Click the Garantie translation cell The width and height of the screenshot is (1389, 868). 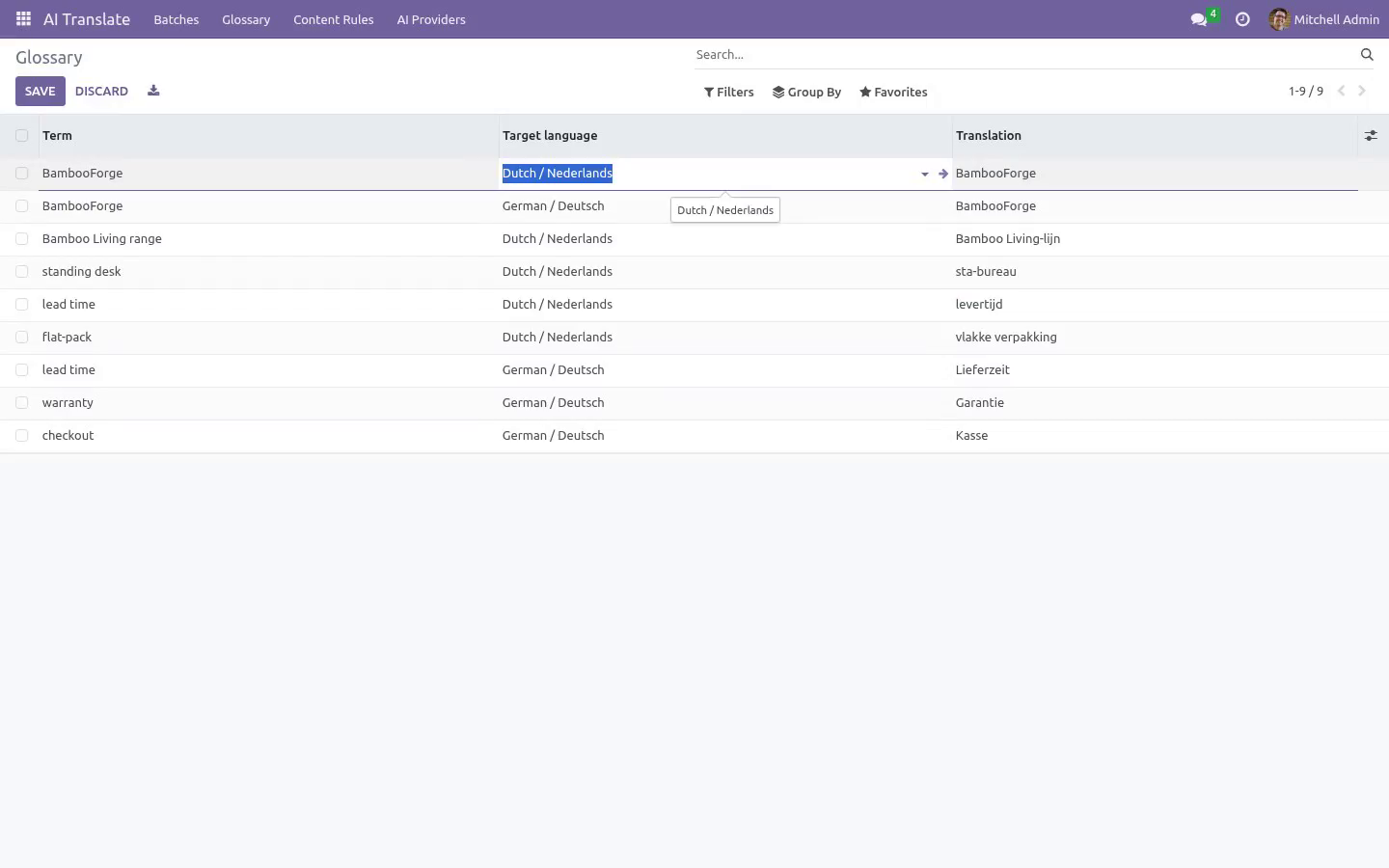point(1154,403)
